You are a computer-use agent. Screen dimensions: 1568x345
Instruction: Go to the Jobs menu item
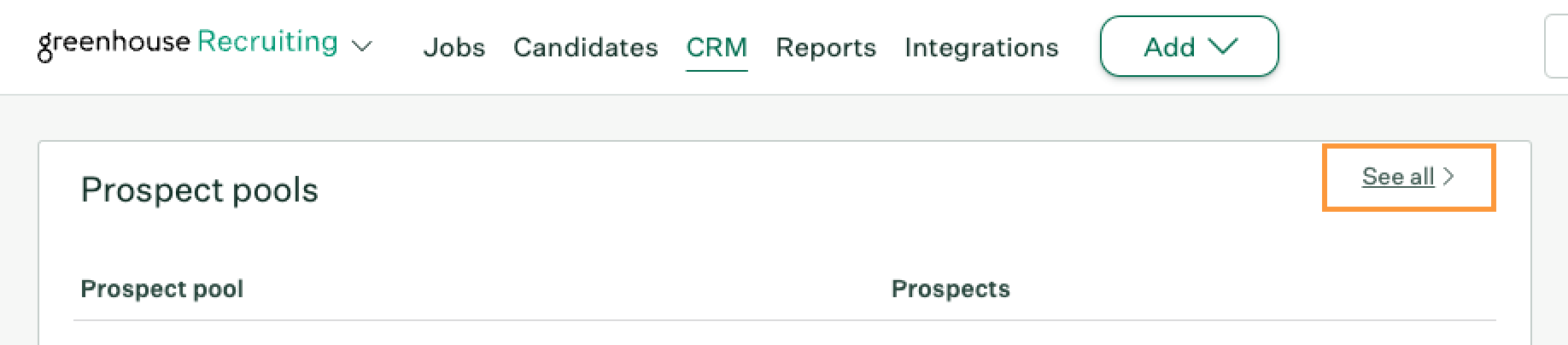[454, 47]
